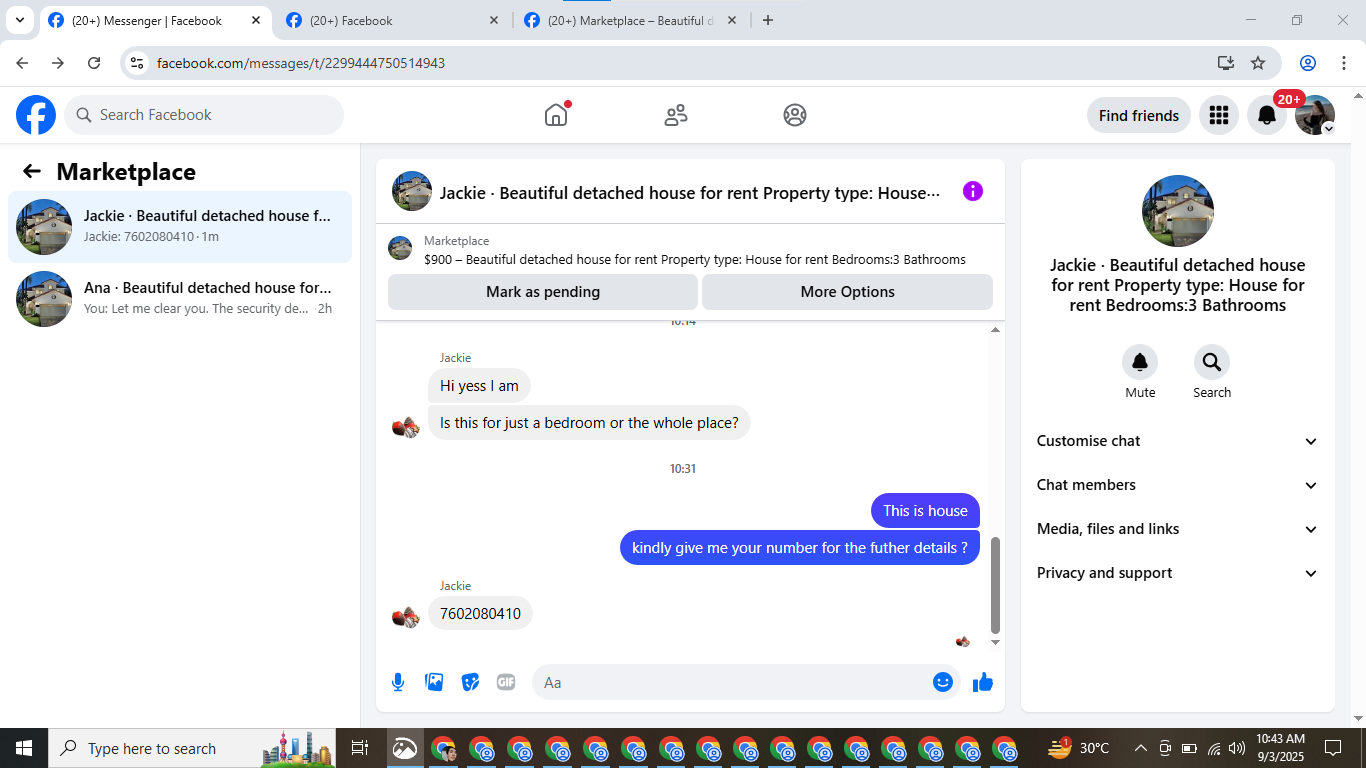Attach a photo with image icon
This screenshot has height=768, width=1366.
point(434,682)
